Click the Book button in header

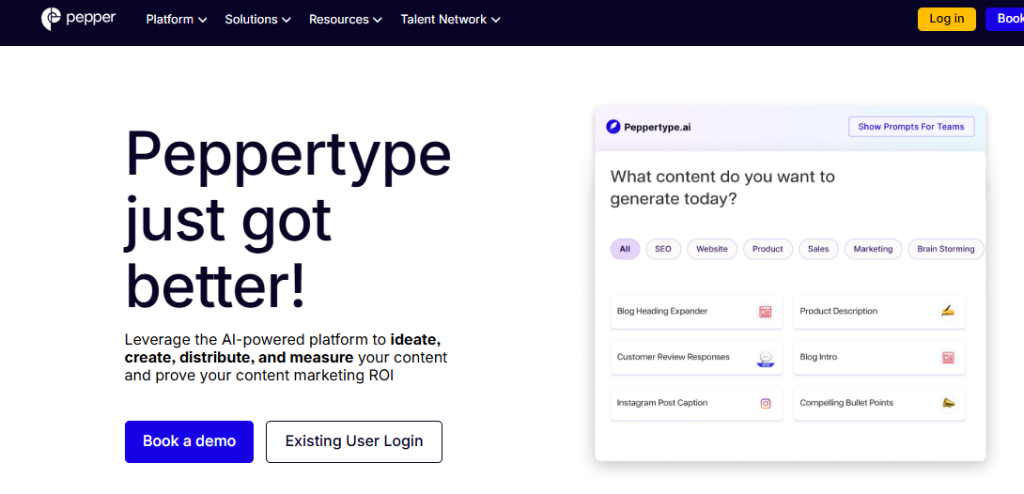point(1004,19)
